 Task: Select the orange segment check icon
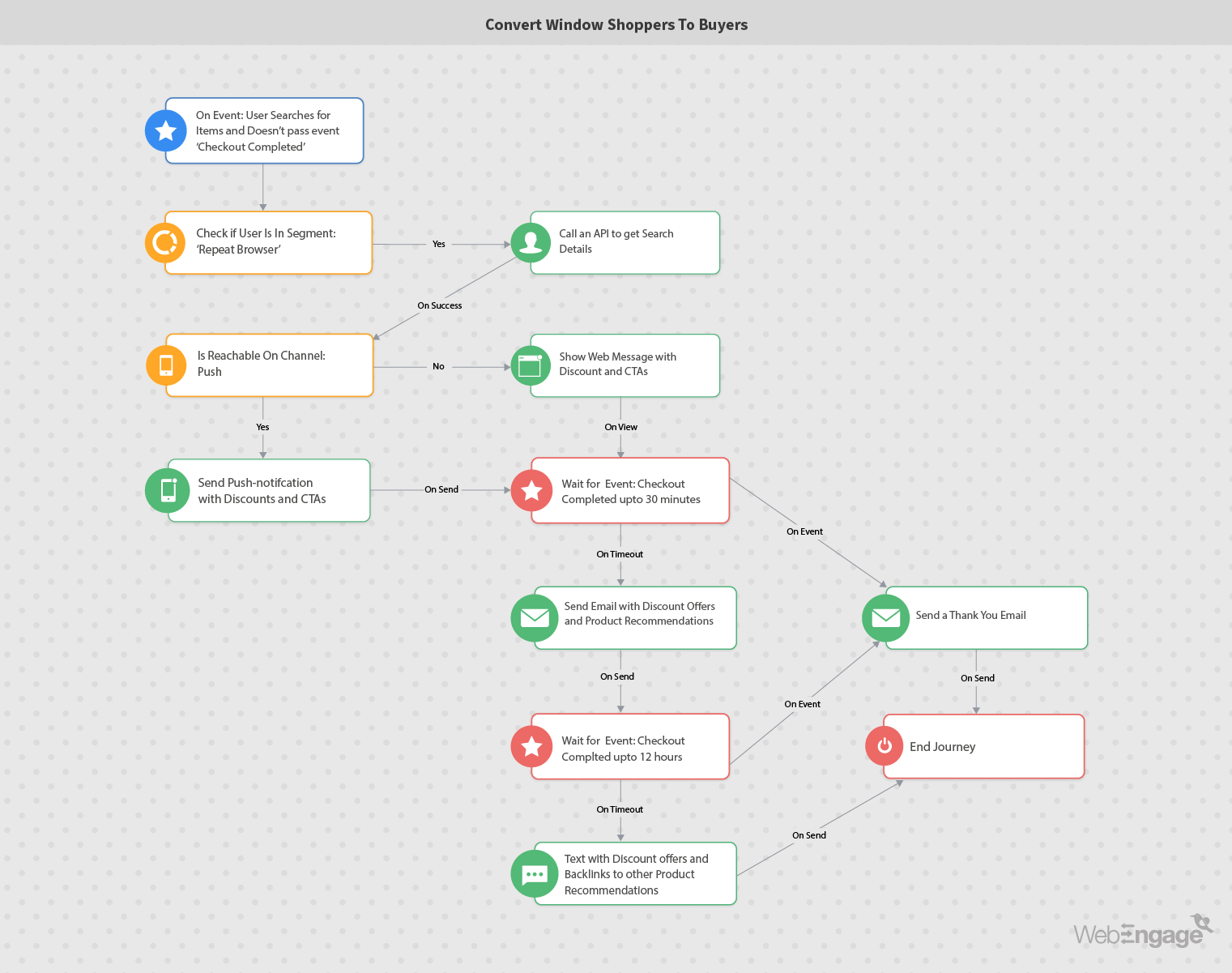[x=165, y=242]
